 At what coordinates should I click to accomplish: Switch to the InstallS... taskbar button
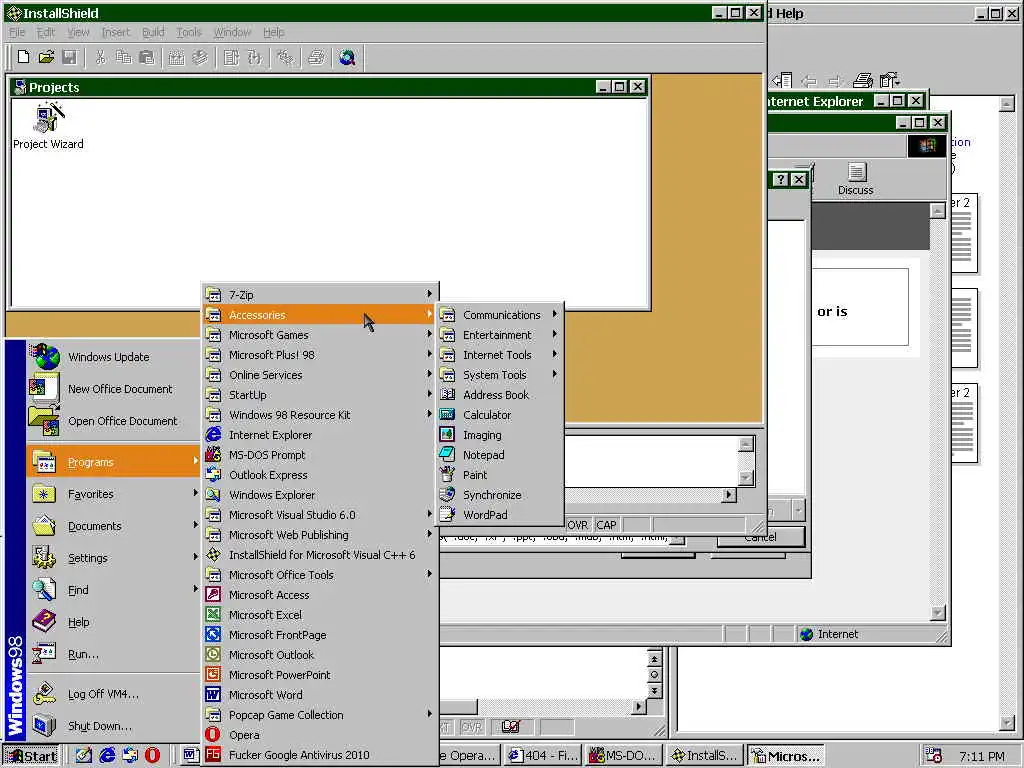click(705, 756)
